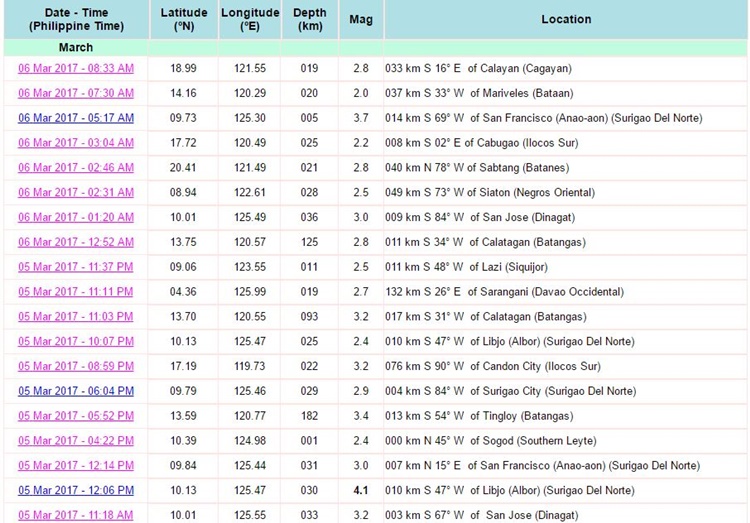Select the 04.36 latitude value
Screen dimensions: 750x523
click(183, 292)
